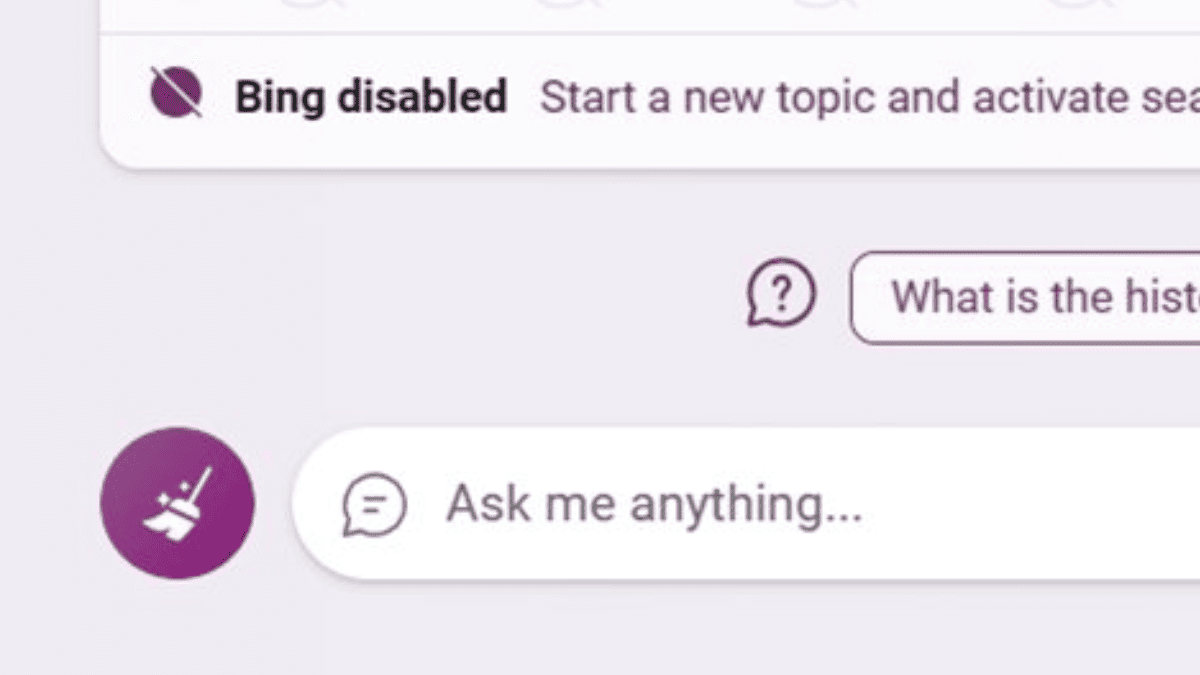This screenshot has height=675, width=1200.
Task: Click the chat bubble icon inside input box
Action: pyautogui.click(x=374, y=504)
